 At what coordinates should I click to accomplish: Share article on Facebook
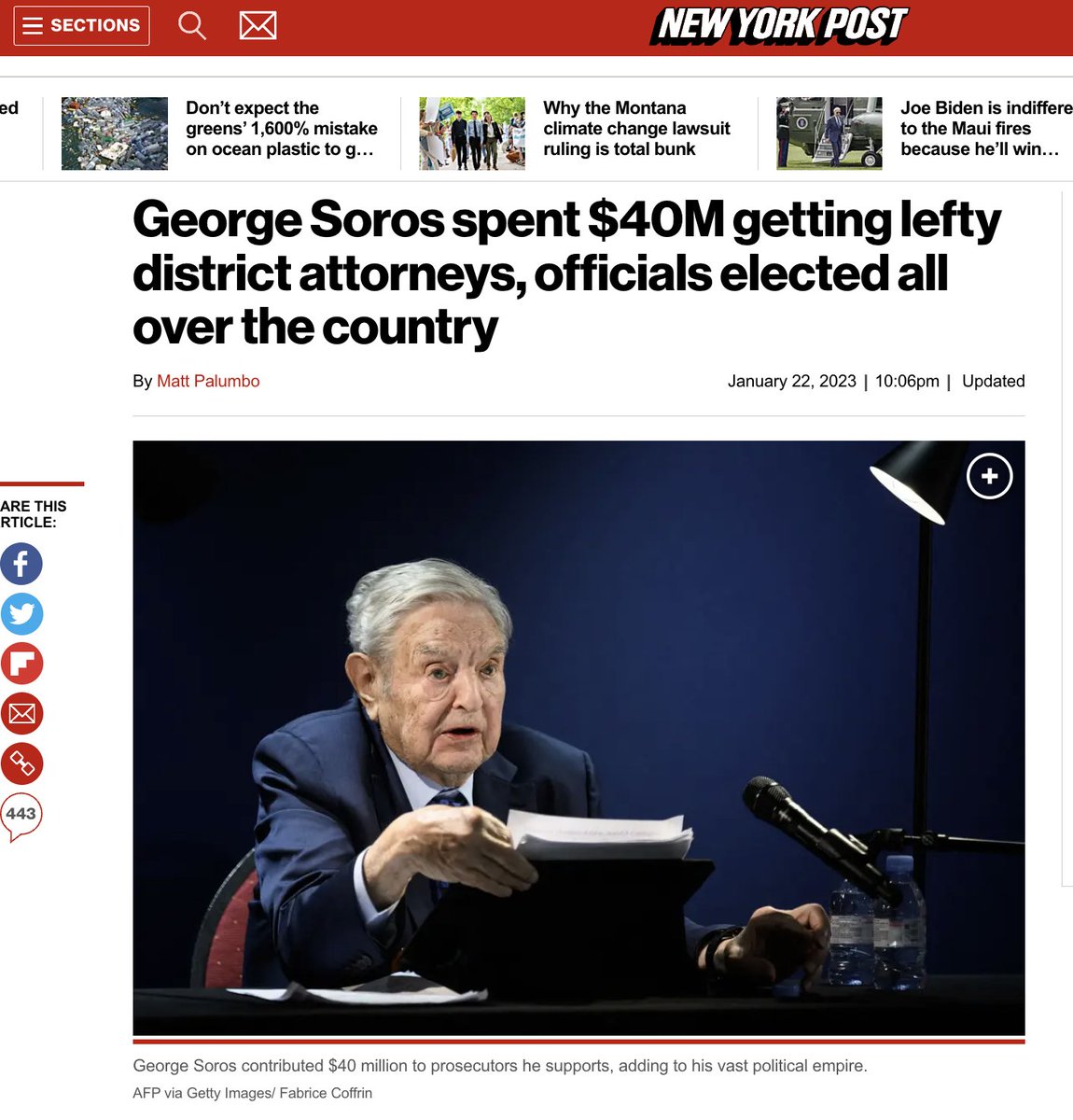(21, 564)
